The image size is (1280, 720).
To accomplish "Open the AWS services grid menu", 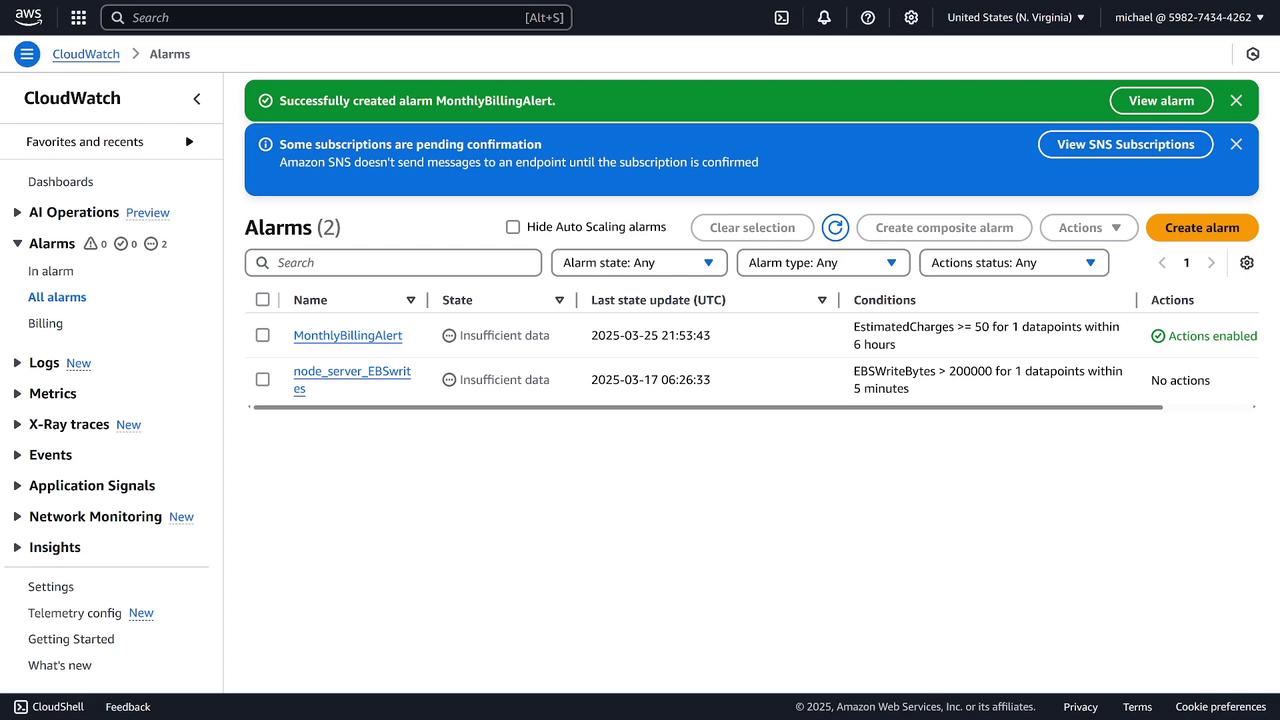I will click(x=79, y=17).
